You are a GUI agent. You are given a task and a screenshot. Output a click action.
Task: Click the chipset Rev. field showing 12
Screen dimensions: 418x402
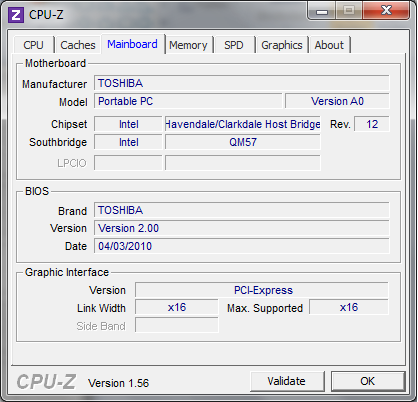pyautogui.click(x=372, y=124)
